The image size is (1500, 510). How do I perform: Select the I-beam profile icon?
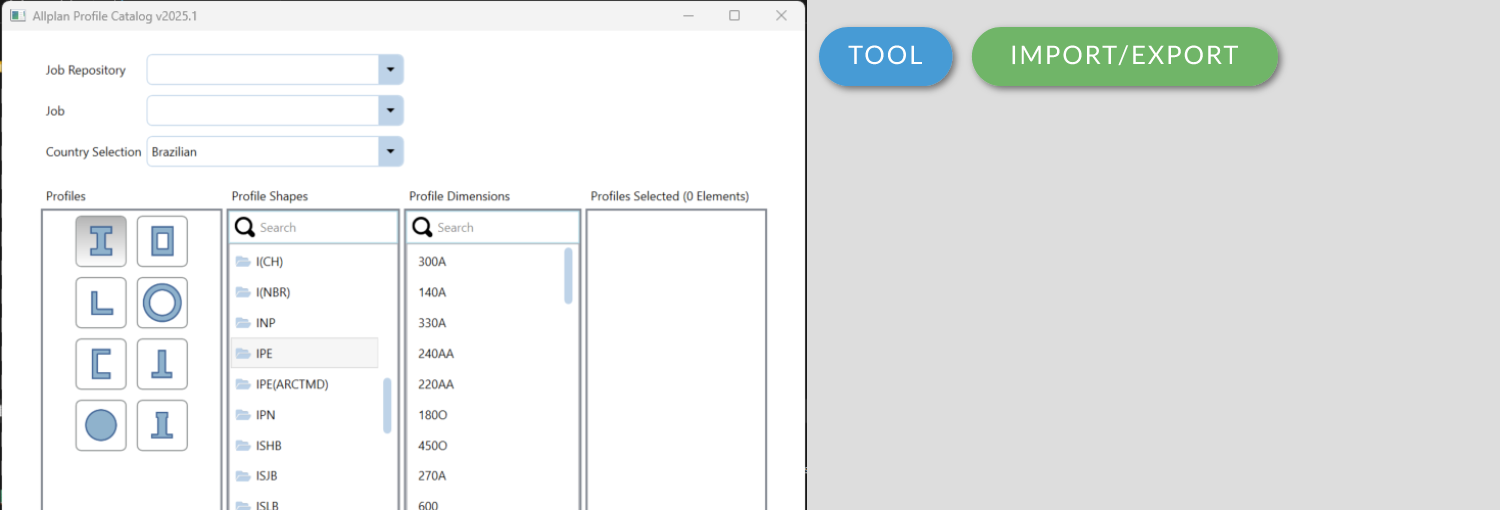[101, 241]
